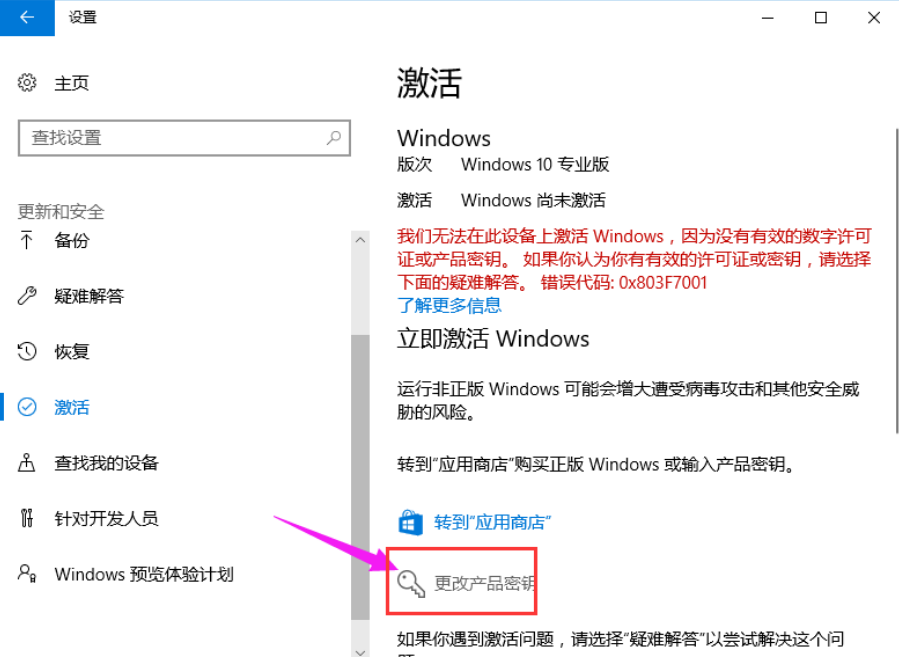Follow the 转到"应用商店" link
This screenshot has height=657, width=899.
(x=493, y=522)
